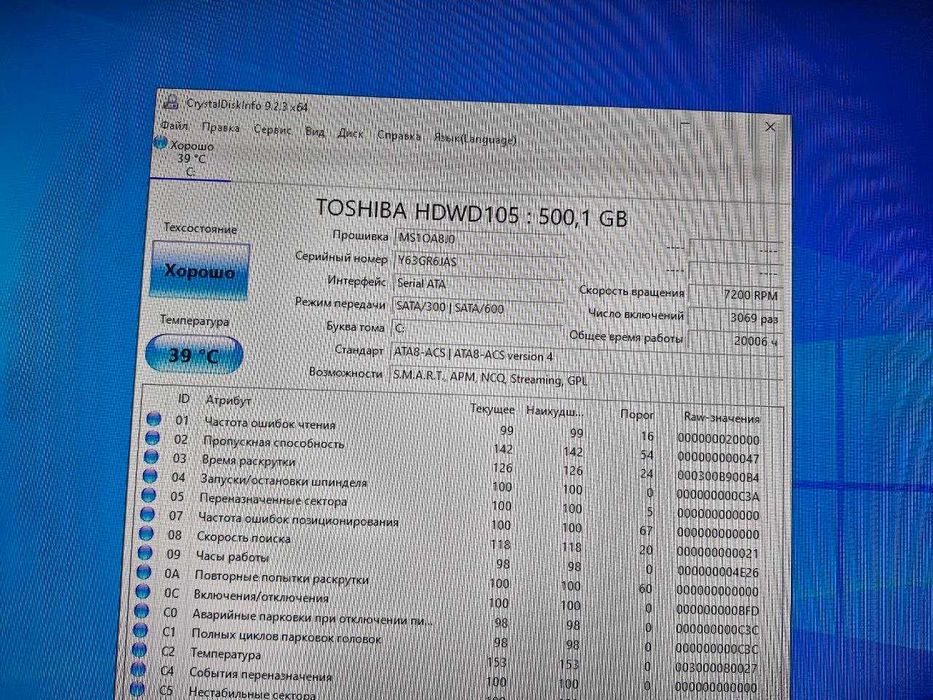
Task: Click the serial number field Y63GR6JAS
Action: (x=478, y=262)
